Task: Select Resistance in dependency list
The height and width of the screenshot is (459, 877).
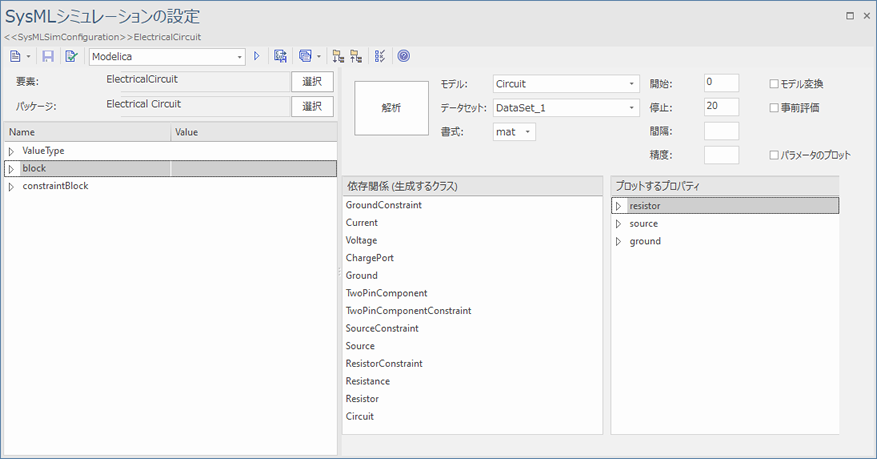Action: (367, 381)
